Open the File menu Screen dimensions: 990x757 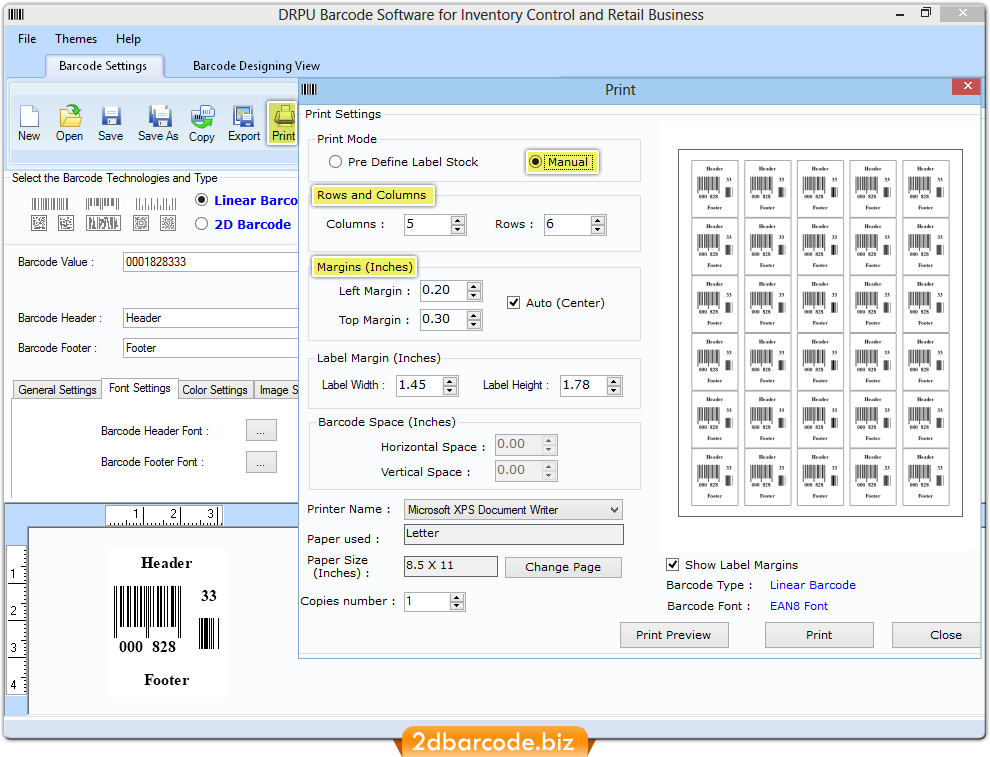click(27, 39)
